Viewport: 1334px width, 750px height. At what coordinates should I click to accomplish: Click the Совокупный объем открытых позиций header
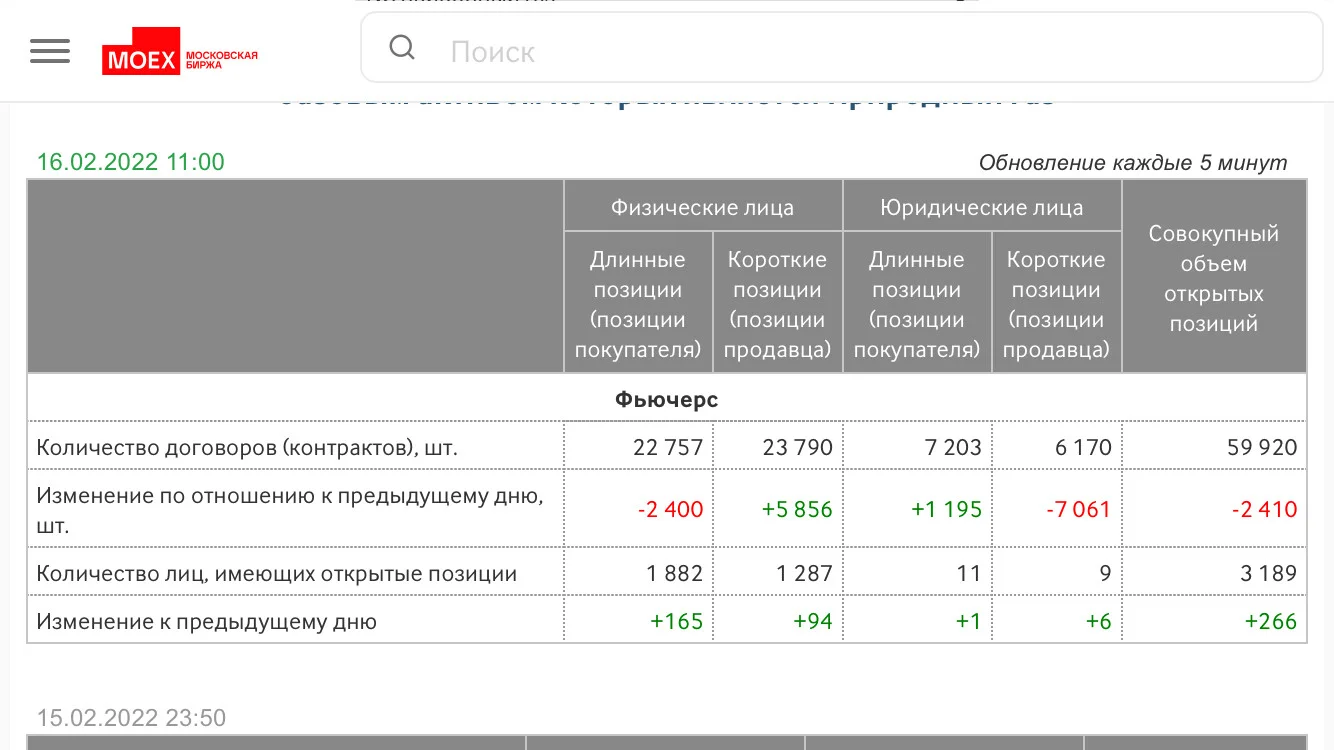coord(1214,278)
